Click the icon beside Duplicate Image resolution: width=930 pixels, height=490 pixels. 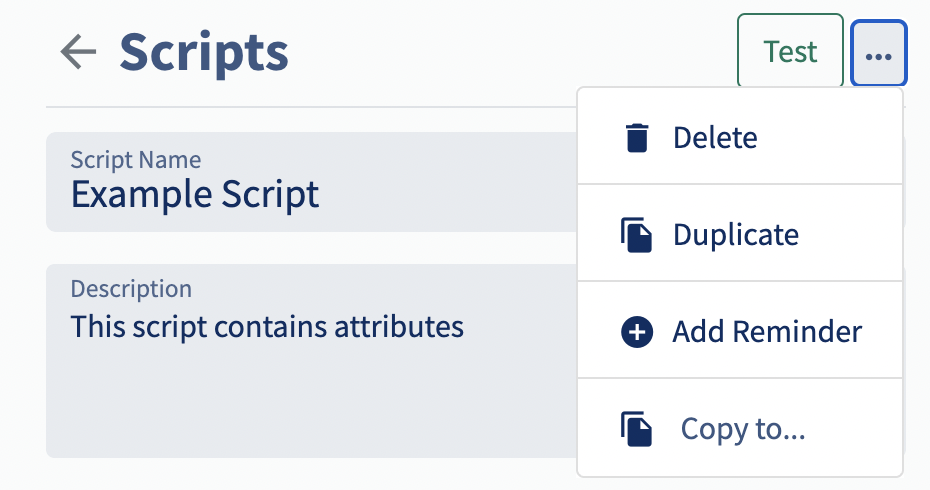(x=637, y=235)
